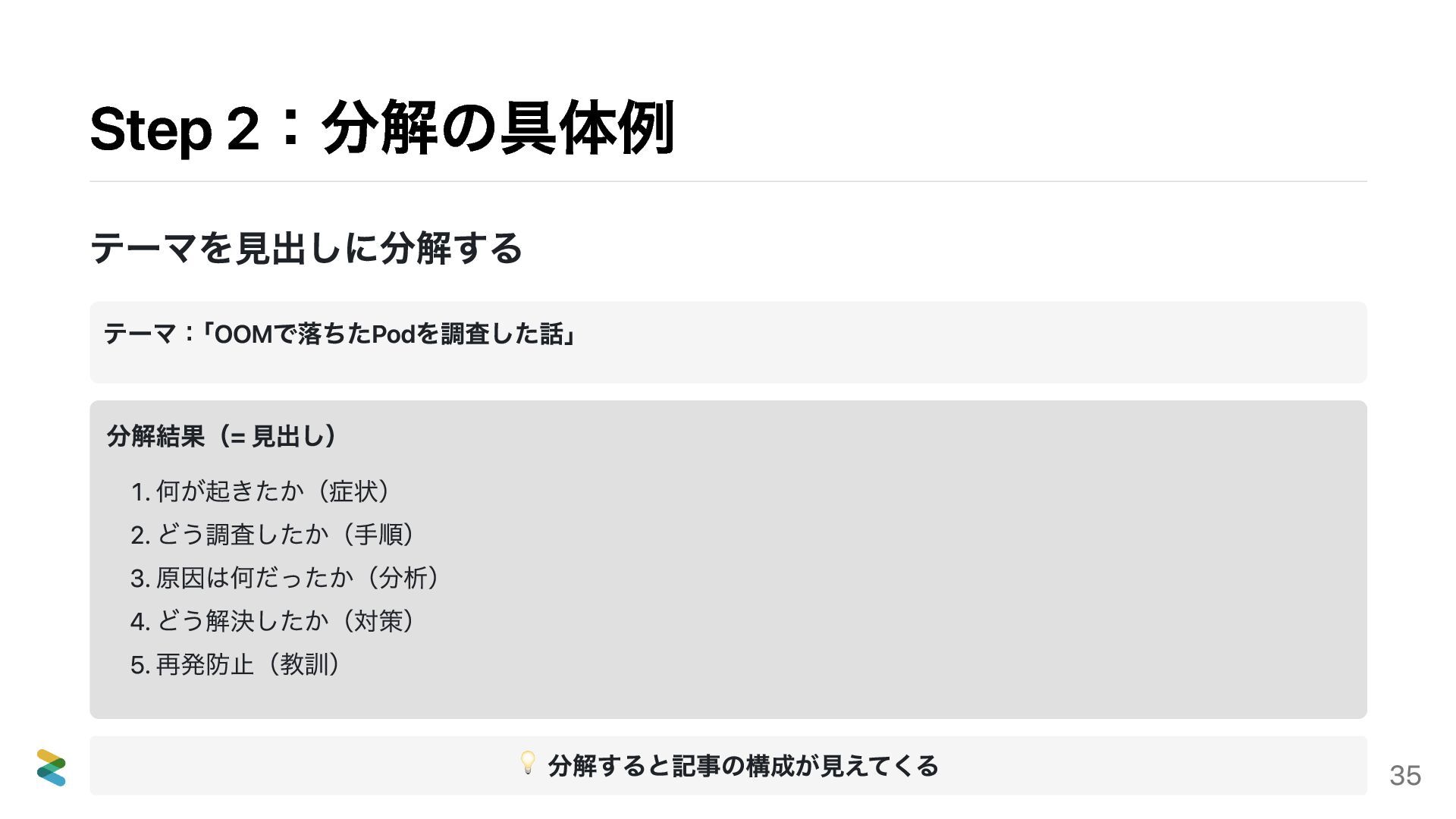Click the colorful logo icon at bottom-left
The width and height of the screenshot is (1456, 819).
click(x=51, y=767)
